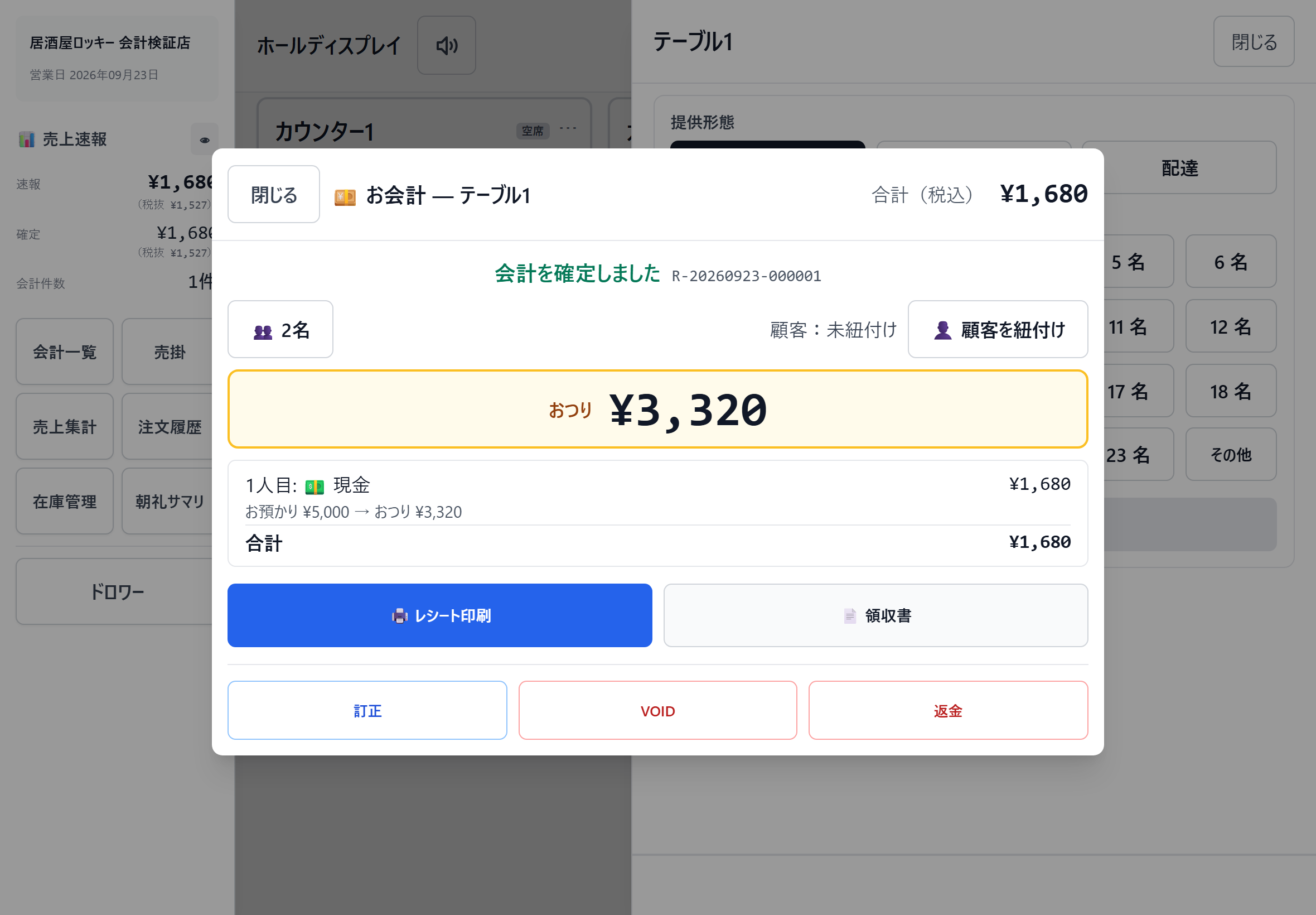Click the カウンター1 table card title
The width and height of the screenshot is (1316, 915).
[325, 131]
